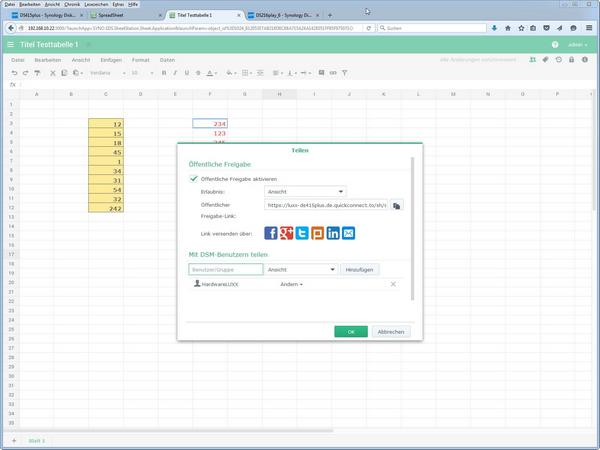Click the Hinzufügen button
The image size is (600, 450).
pyautogui.click(x=359, y=269)
